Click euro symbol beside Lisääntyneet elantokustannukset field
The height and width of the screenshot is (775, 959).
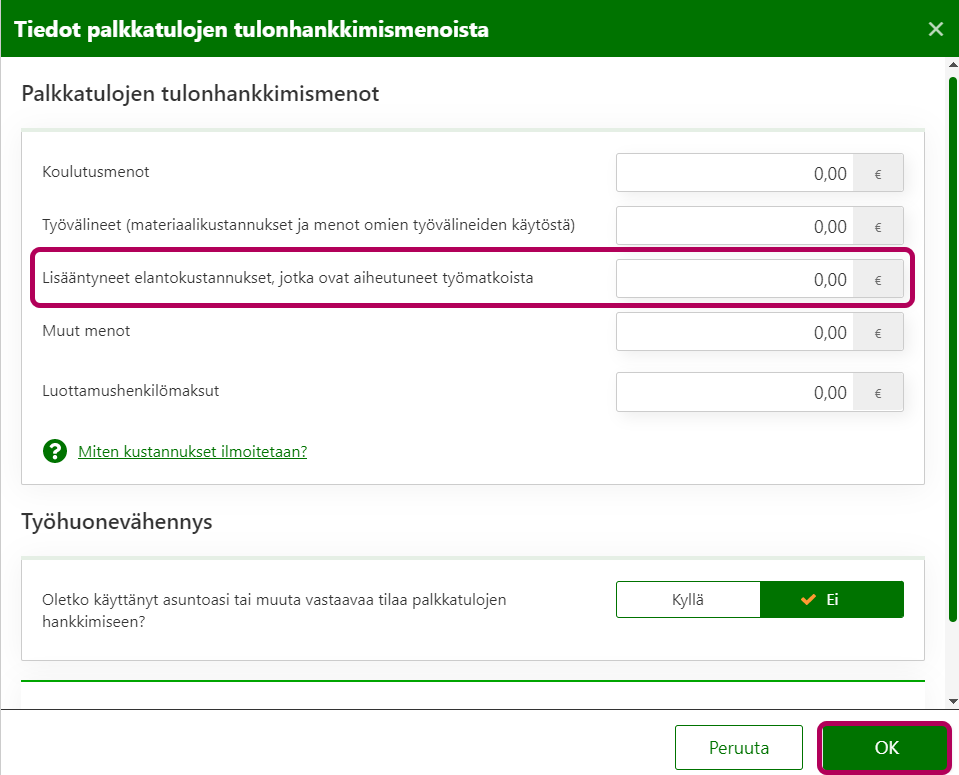pos(878,279)
